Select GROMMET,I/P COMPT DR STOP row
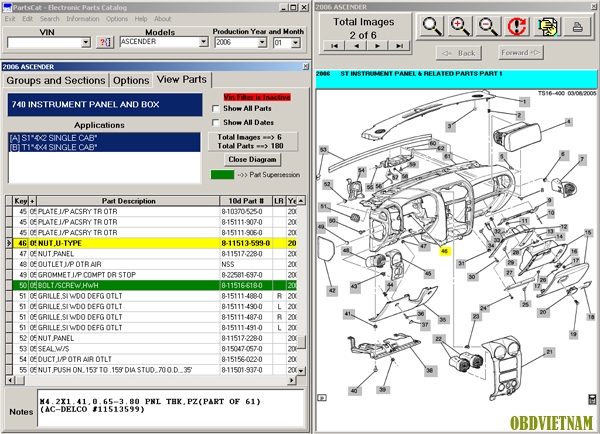Screen dimensions: 600x434 155,275
